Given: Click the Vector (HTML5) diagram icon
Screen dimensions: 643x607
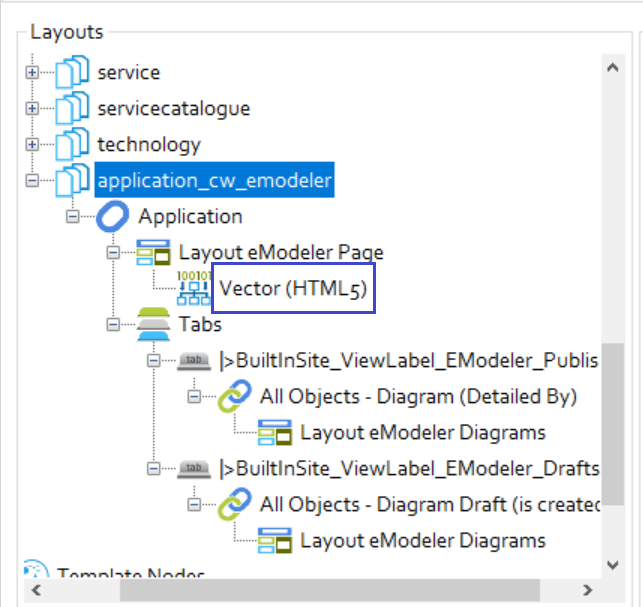Looking at the screenshot, I should click(x=193, y=289).
